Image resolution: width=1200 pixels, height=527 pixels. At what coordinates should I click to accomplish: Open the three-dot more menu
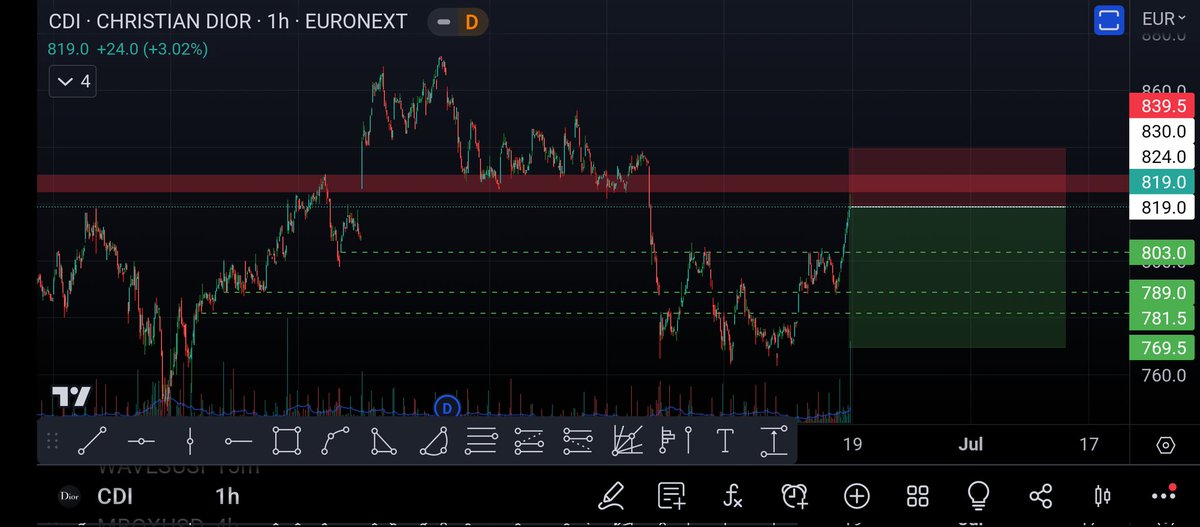point(1163,495)
